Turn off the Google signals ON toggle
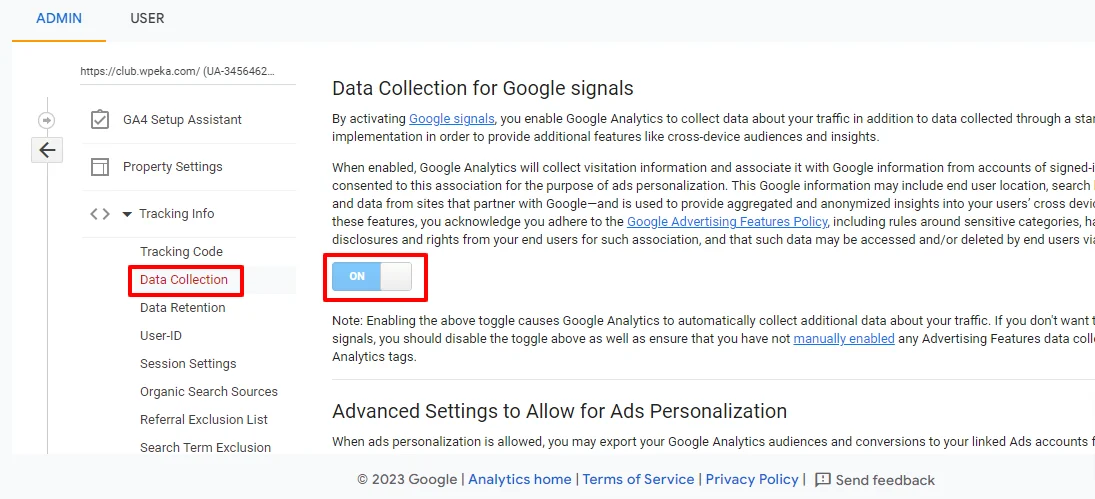This screenshot has width=1095, height=499. pos(372,277)
